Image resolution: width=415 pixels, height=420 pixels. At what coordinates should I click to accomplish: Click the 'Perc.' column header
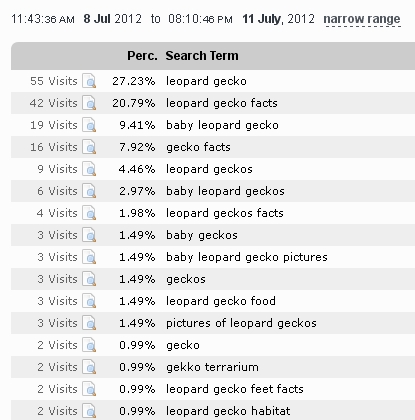[142, 56]
